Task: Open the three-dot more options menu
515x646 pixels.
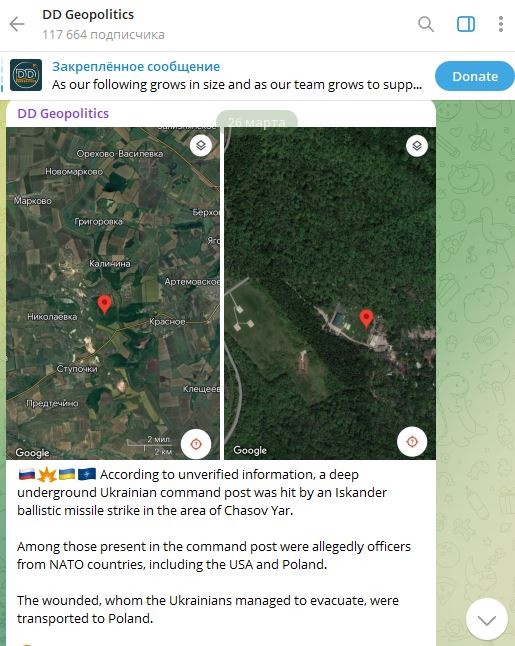Action: (x=501, y=24)
